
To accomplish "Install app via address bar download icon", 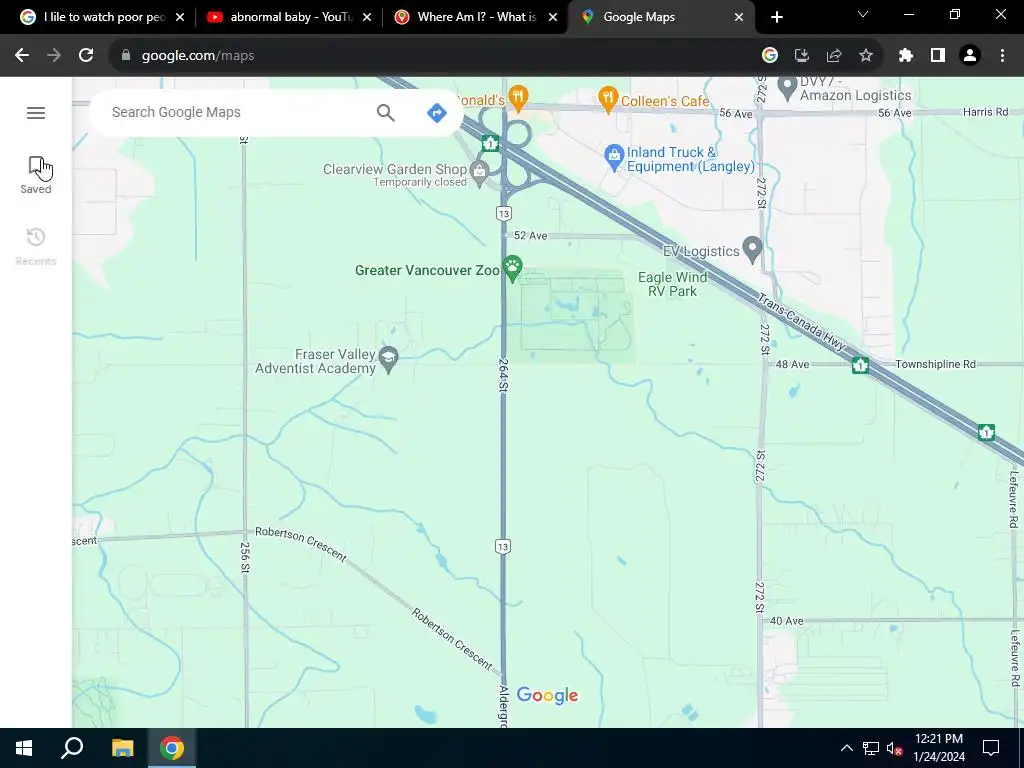I will 802,56.
